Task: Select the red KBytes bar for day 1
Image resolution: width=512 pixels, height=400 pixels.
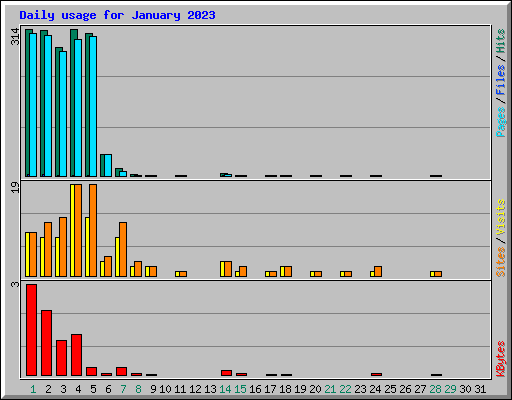Action: click(31, 330)
